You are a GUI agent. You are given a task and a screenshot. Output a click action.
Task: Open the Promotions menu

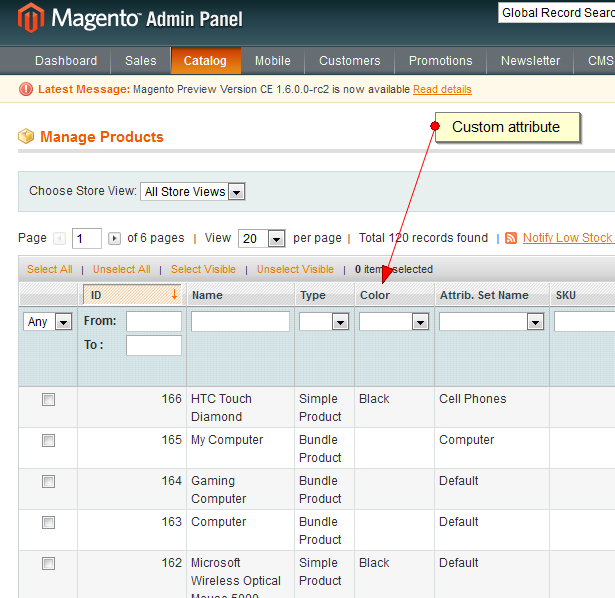(x=440, y=61)
